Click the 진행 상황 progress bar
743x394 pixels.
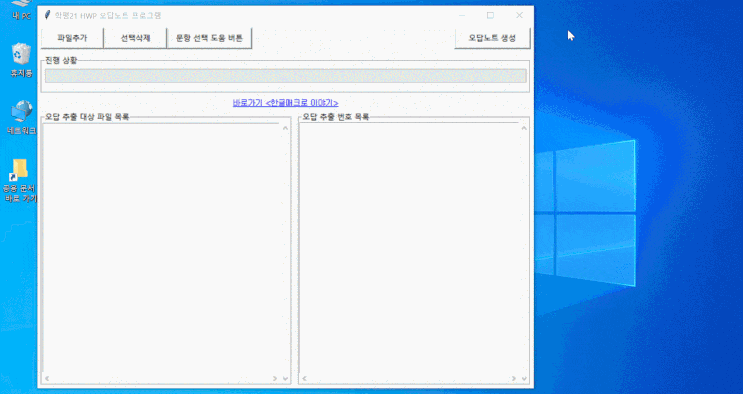[285, 76]
